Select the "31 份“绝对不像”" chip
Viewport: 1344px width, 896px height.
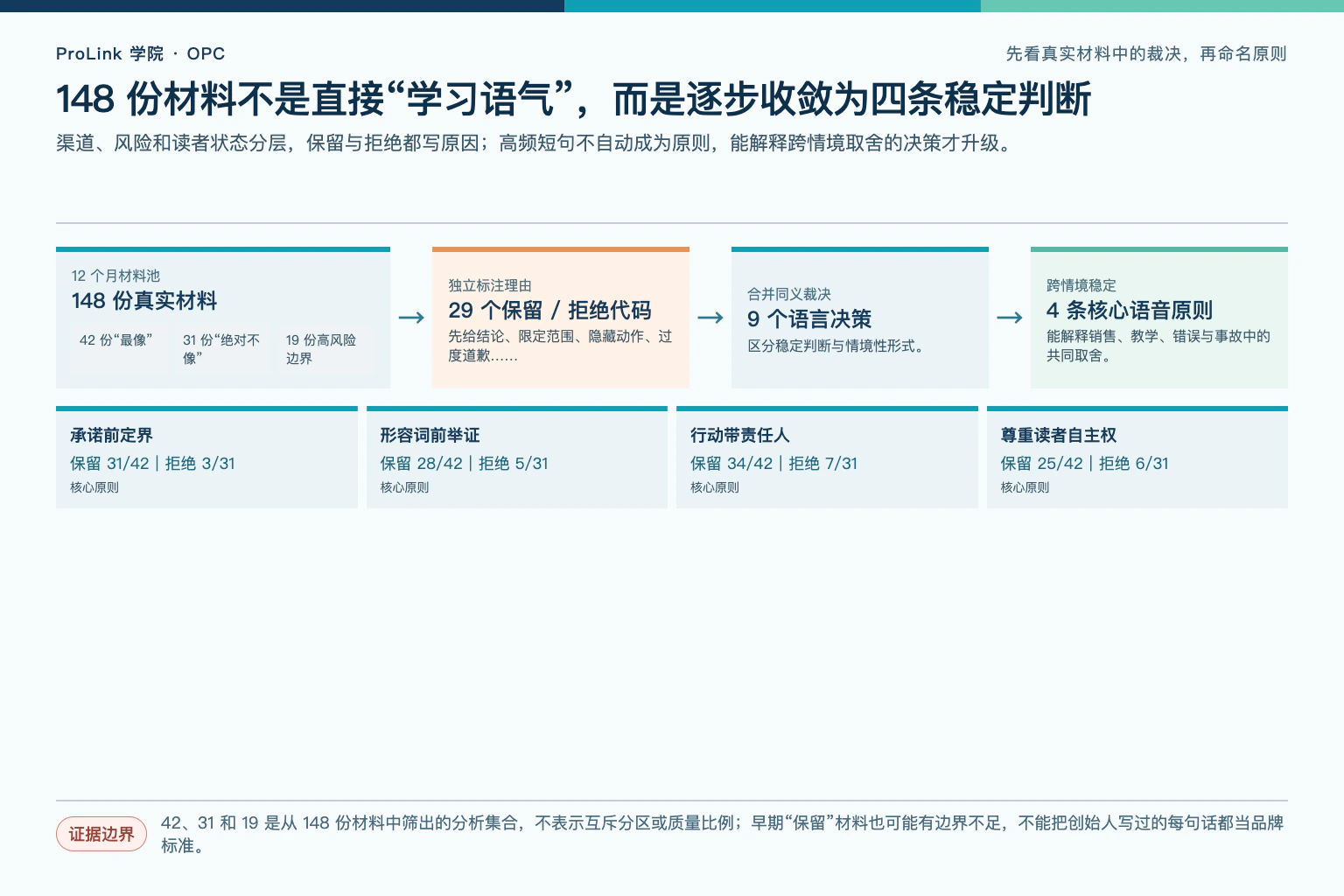coord(221,349)
